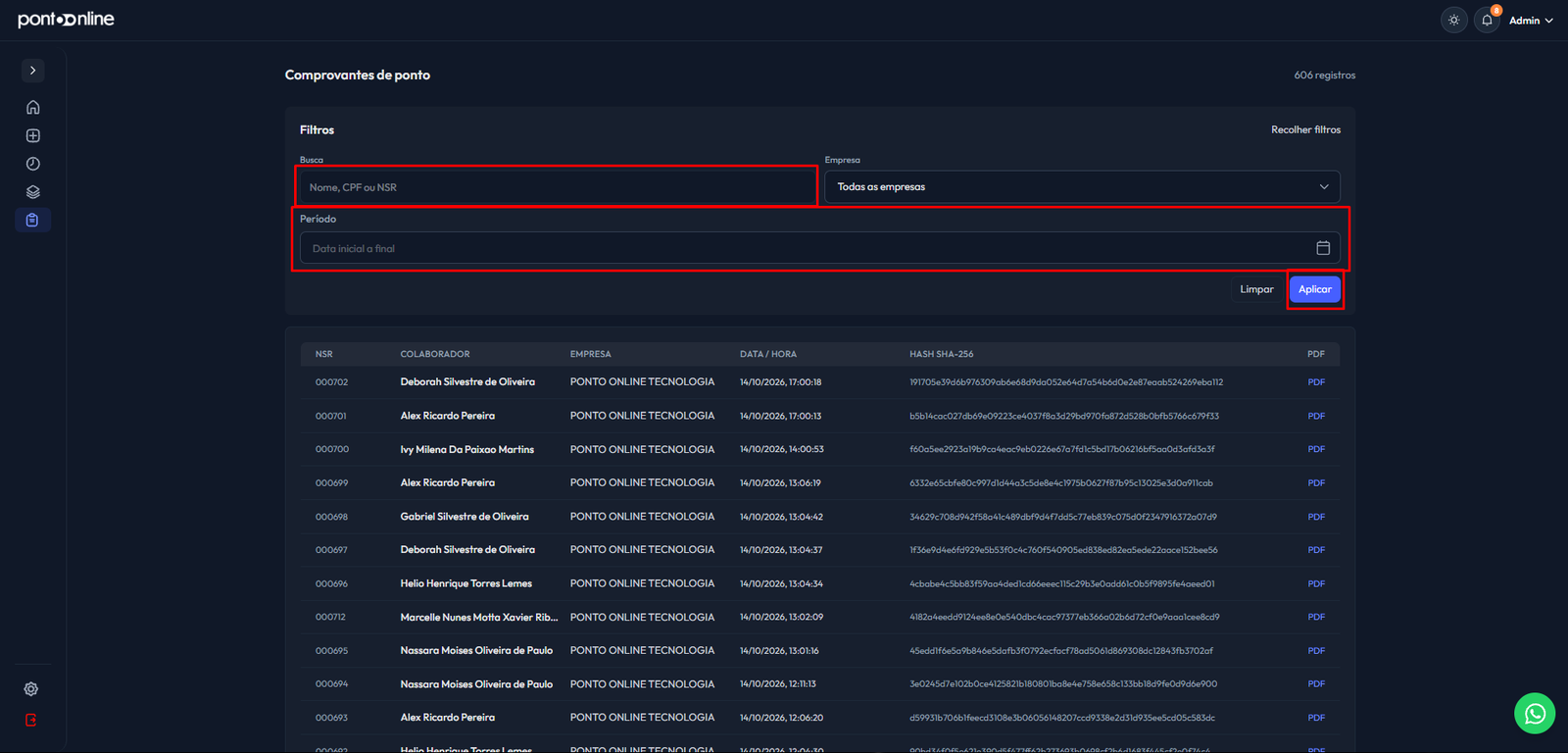Click the COLABORADOR column header
1568x753 pixels.
[435, 354]
